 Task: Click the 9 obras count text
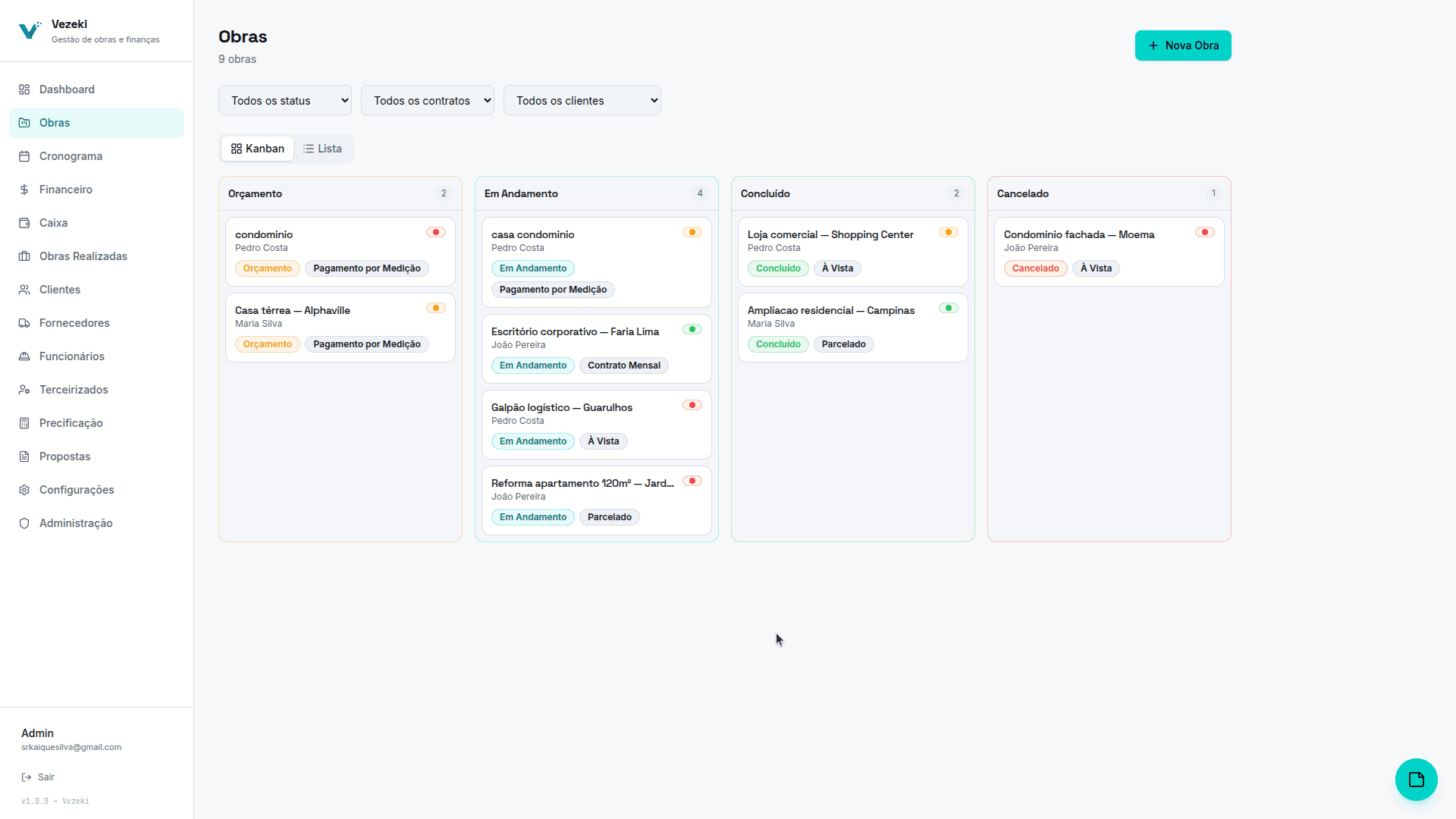[237, 59]
